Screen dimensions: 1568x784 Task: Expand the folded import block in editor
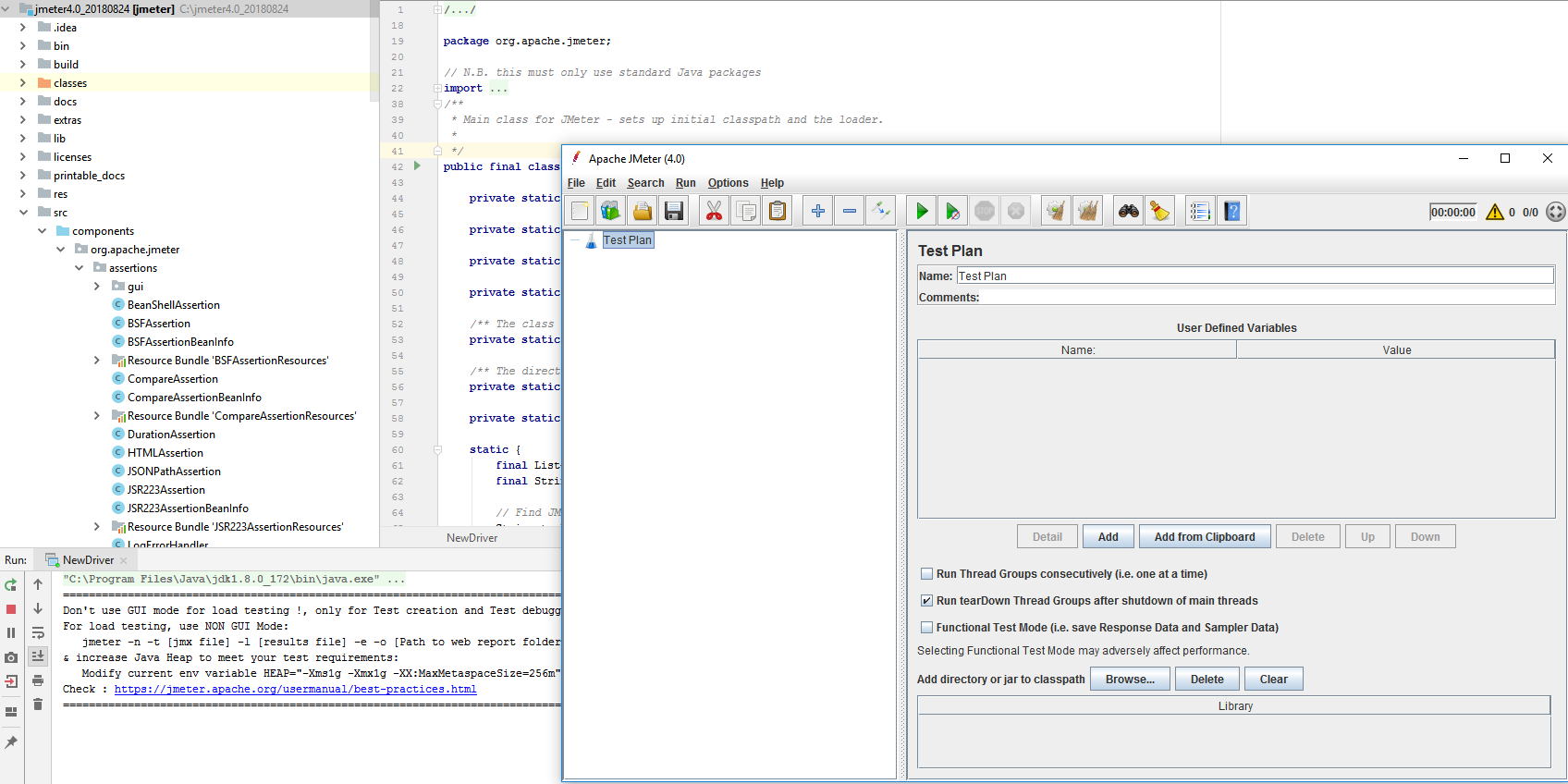[x=437, y=88]
